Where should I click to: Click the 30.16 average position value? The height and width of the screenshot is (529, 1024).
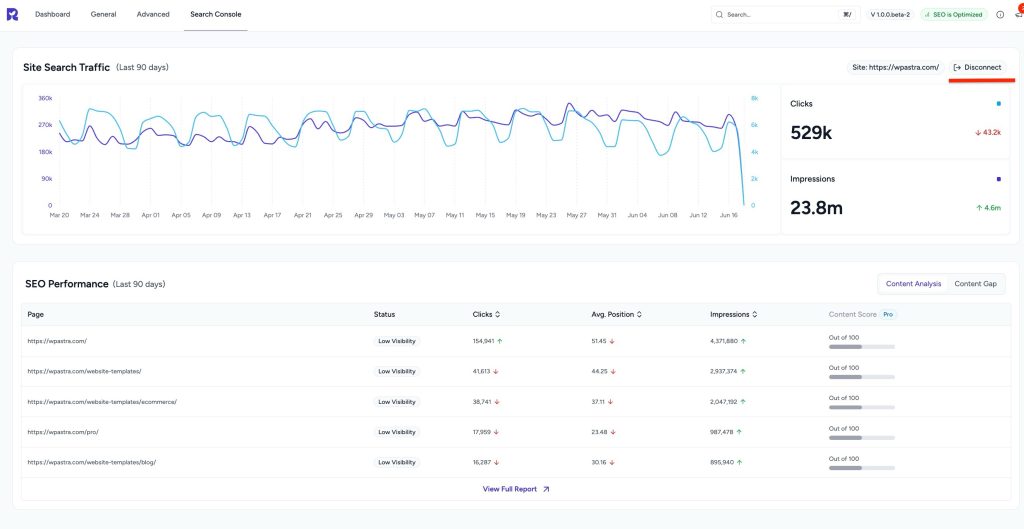pos(599,462)
